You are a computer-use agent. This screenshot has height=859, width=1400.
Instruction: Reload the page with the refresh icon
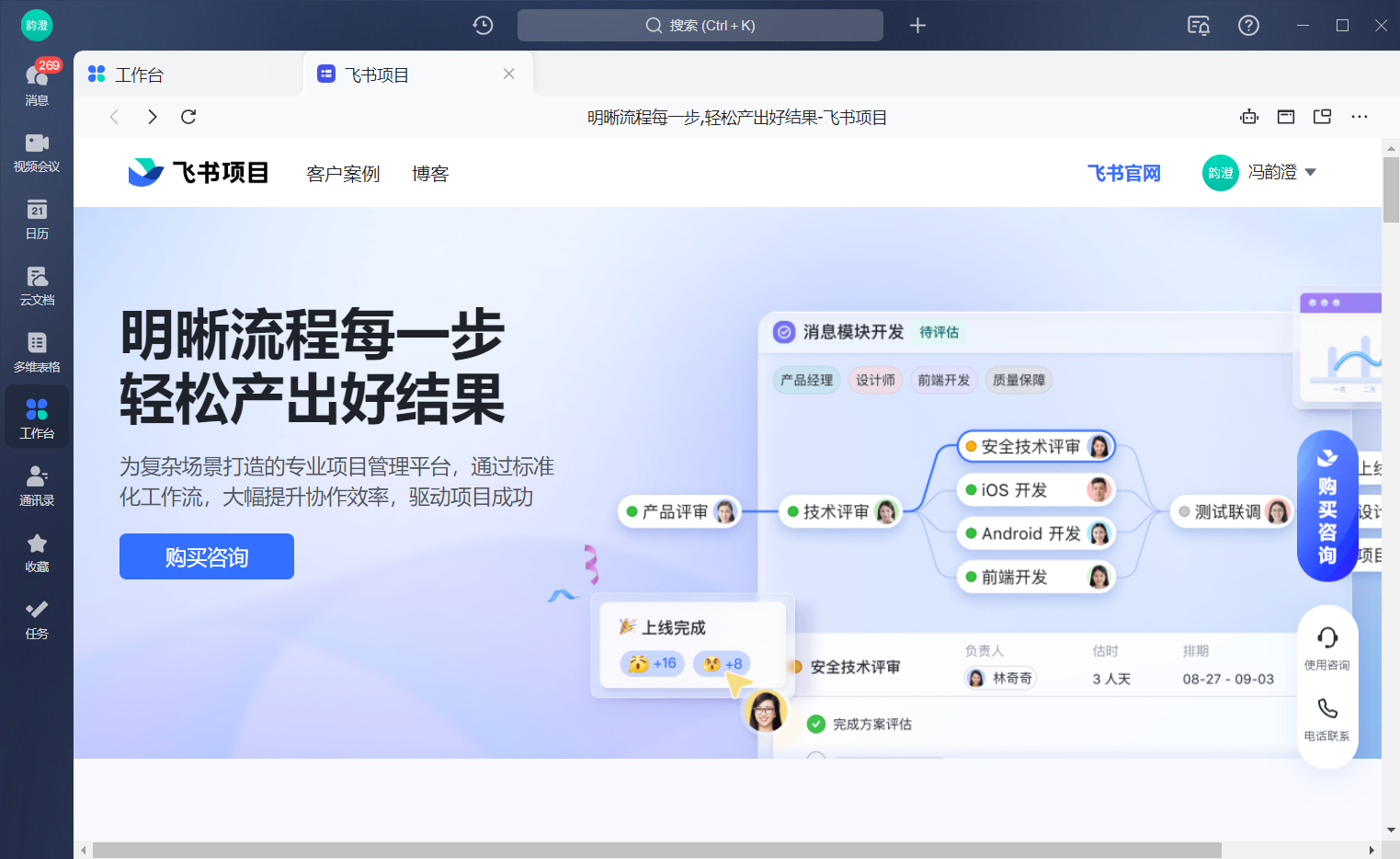(188, 117)
